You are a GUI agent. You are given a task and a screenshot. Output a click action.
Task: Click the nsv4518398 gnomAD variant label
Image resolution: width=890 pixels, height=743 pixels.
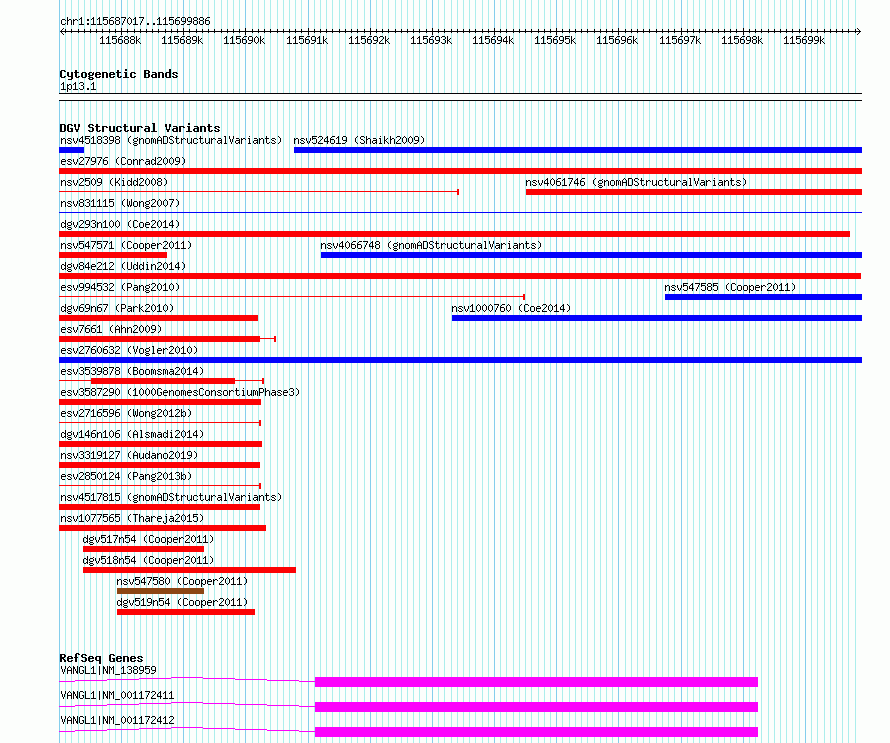(x=171, y=140)
